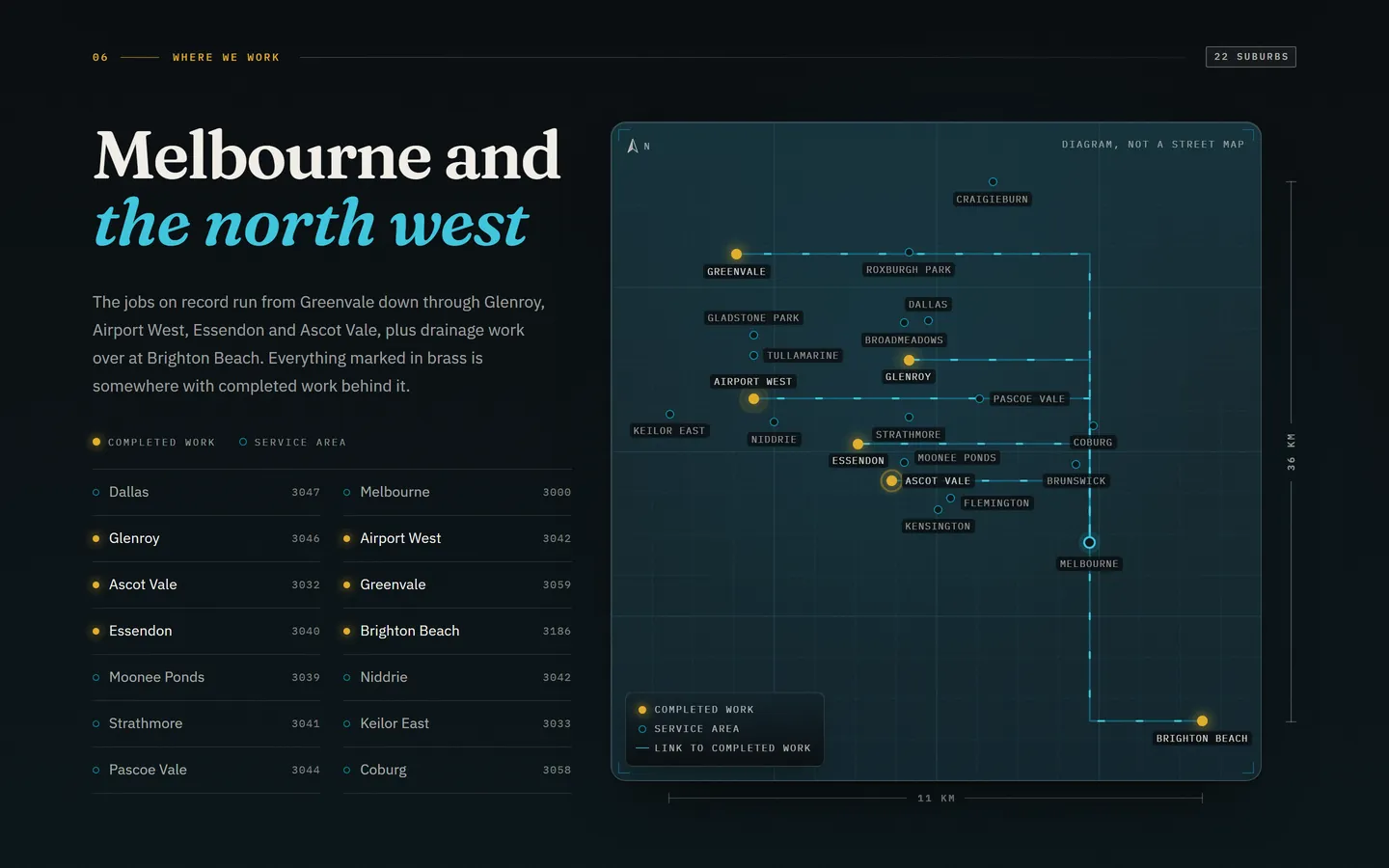Click the TULLAMARINE map label
The width and height of the screenshot is (1389, 868).
(x=803, y=356)
